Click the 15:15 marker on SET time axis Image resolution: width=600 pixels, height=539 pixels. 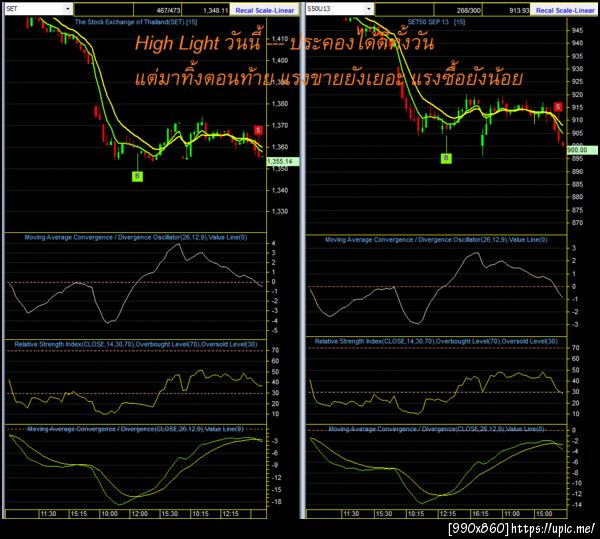point(79,514)
